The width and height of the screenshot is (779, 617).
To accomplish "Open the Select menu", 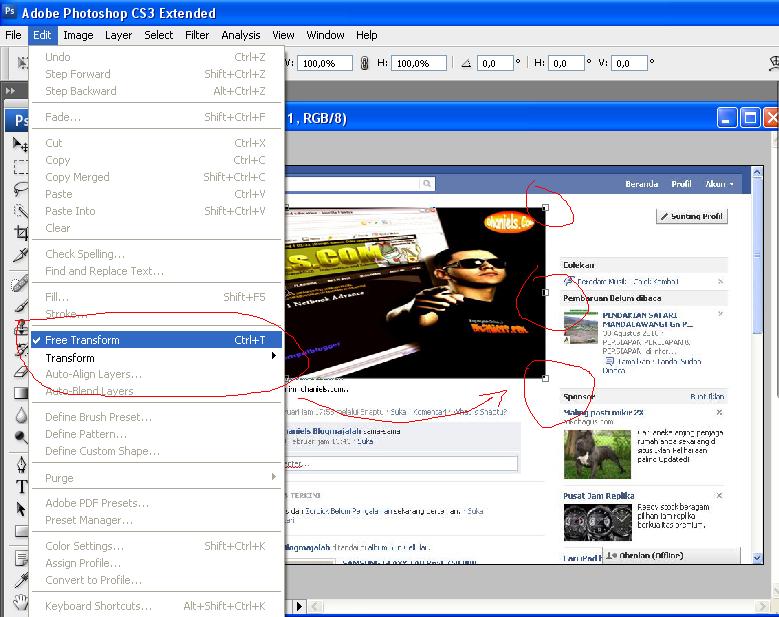I will (158, 35).
